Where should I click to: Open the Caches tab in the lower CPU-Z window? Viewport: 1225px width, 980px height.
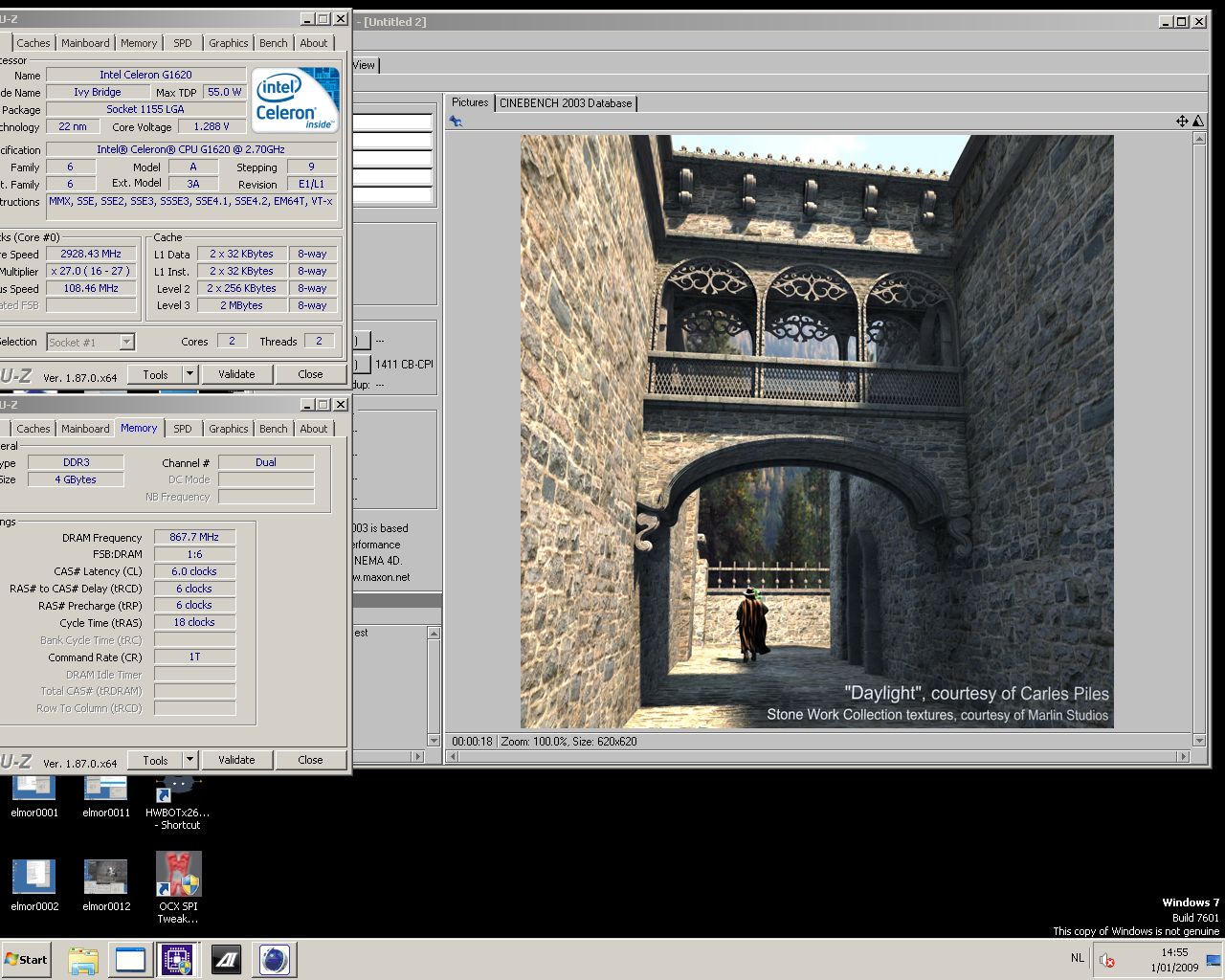pyautogui.click(x=33, y=429)
